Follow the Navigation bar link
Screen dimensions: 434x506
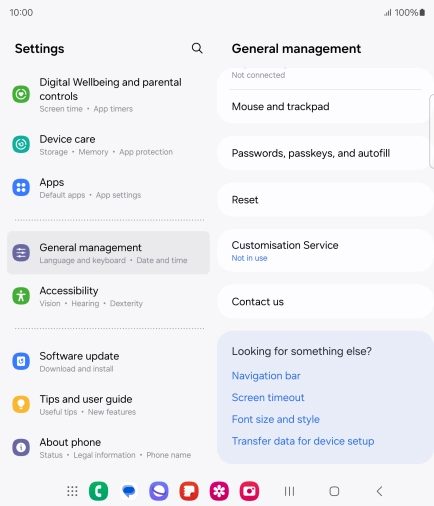[x=266, y=376]
